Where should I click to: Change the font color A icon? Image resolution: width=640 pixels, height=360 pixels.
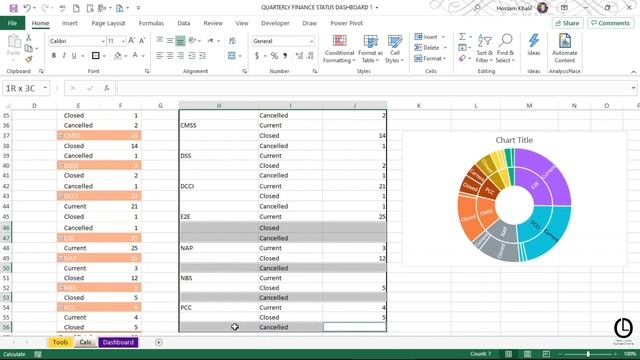(135, 56)
